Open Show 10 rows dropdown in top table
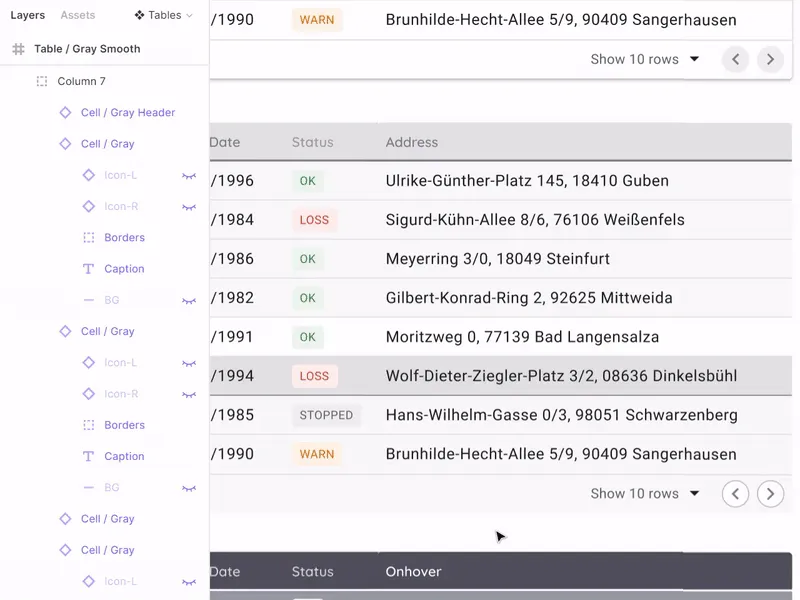The width and height of the screenshot is (800, 600). pyautogui.click(x=645, y=59)
